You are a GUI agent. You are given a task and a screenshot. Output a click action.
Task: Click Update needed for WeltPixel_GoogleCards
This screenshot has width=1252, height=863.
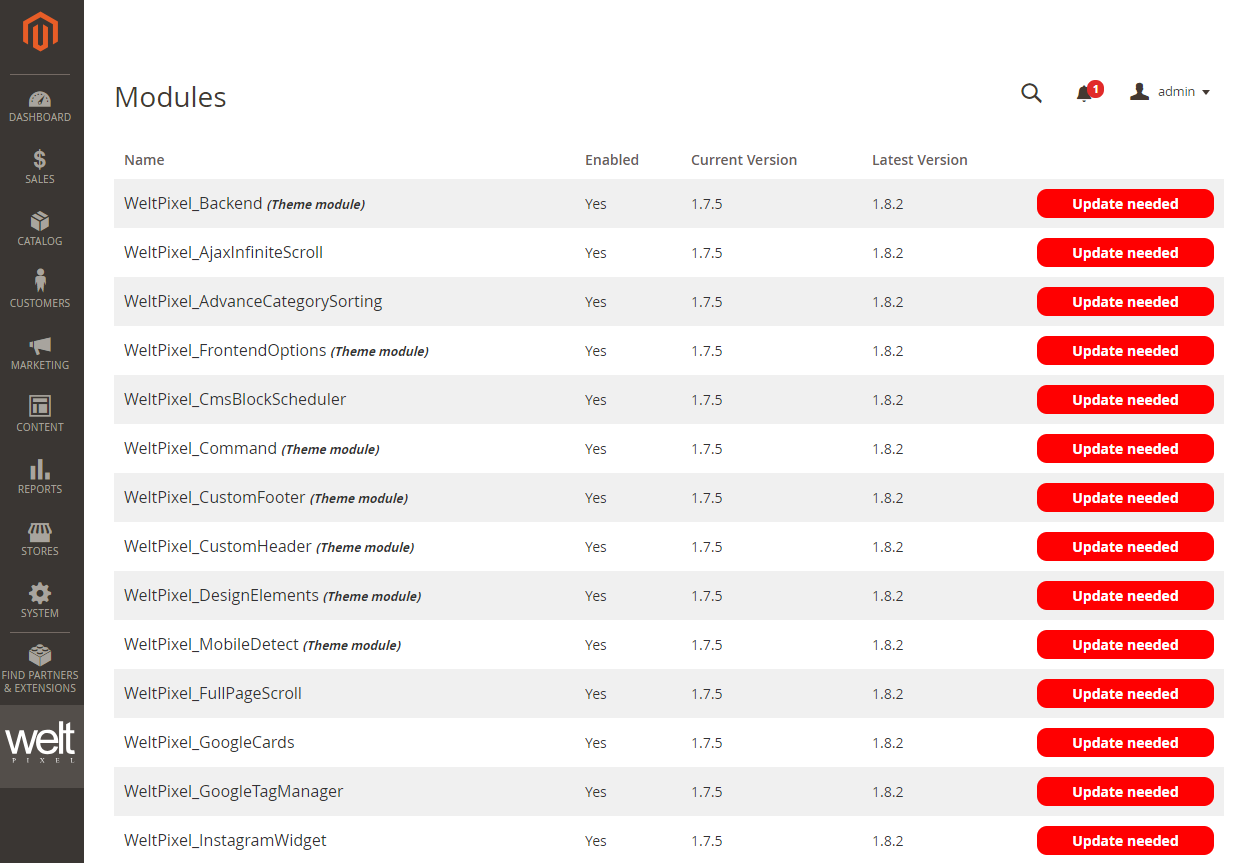pyautogui.click(x=1125, y=743)
